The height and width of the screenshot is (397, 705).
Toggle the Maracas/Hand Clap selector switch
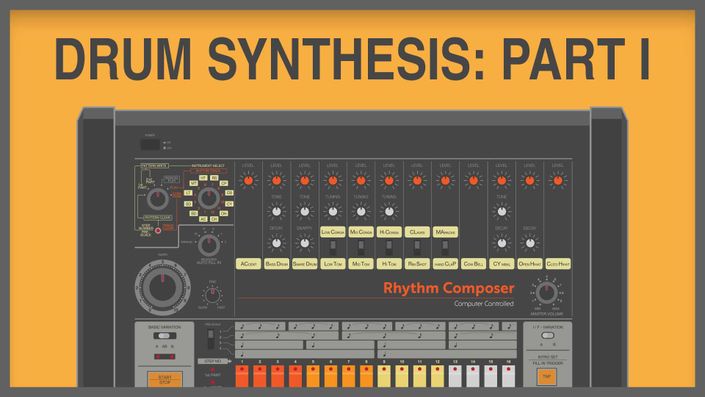click(x=445, y=247)
